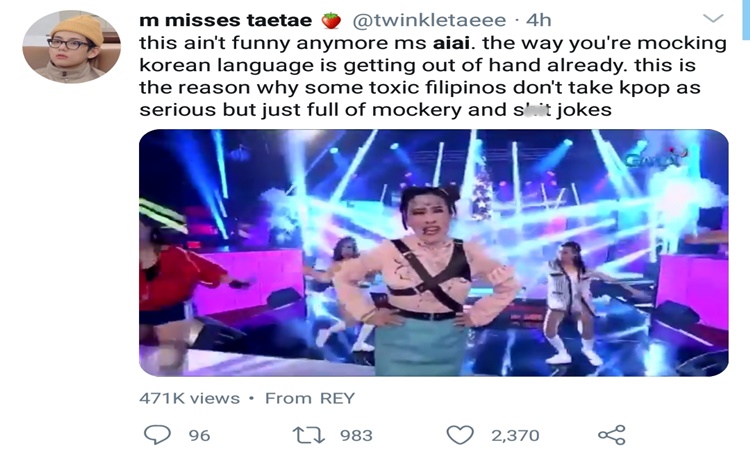Play the embedded video thumbnail
This screenshot has height=450, width=750.
pyautogui.click(x=433, y=252)
